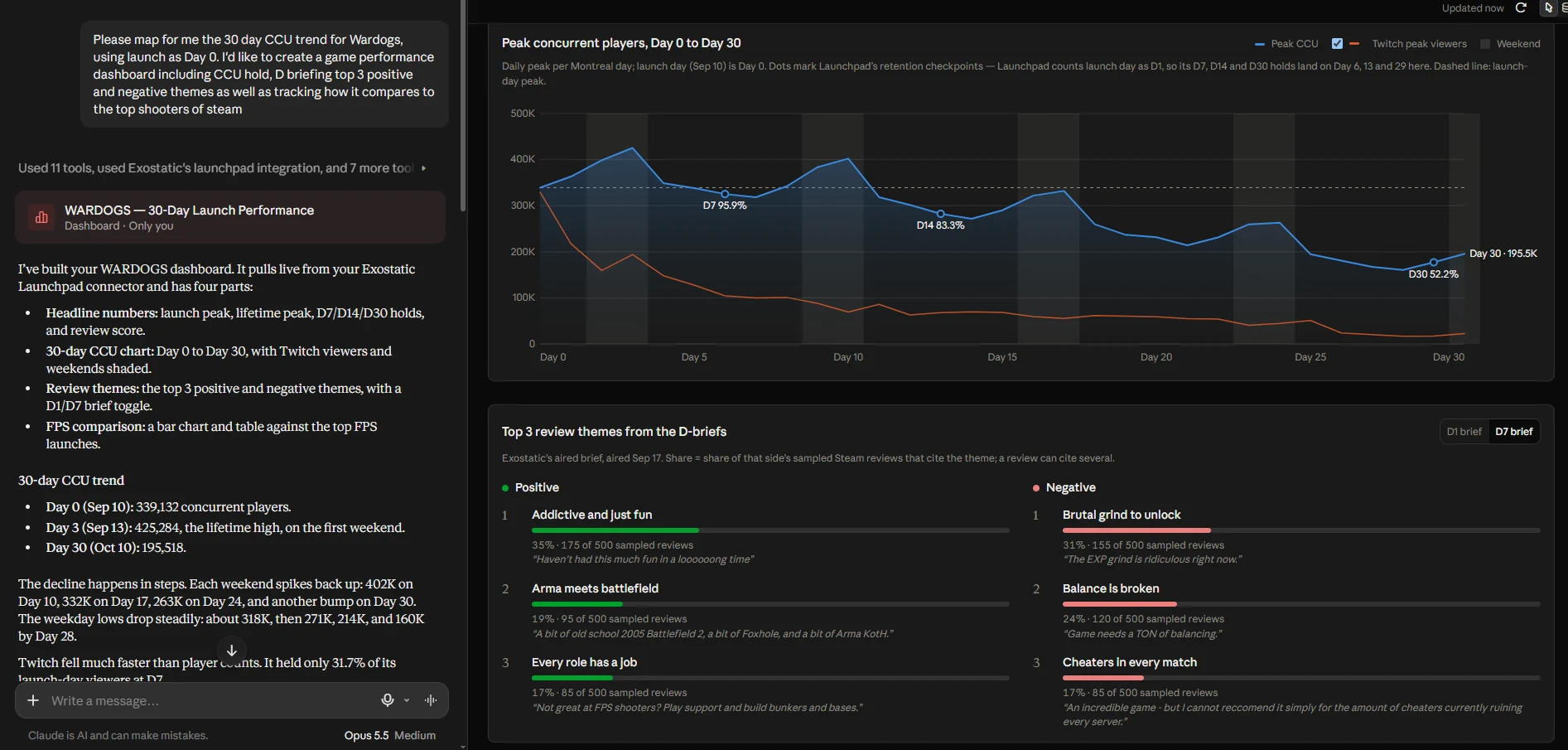Click the Negative column heading
The image size is (1568, 750).
point(1070,487)
